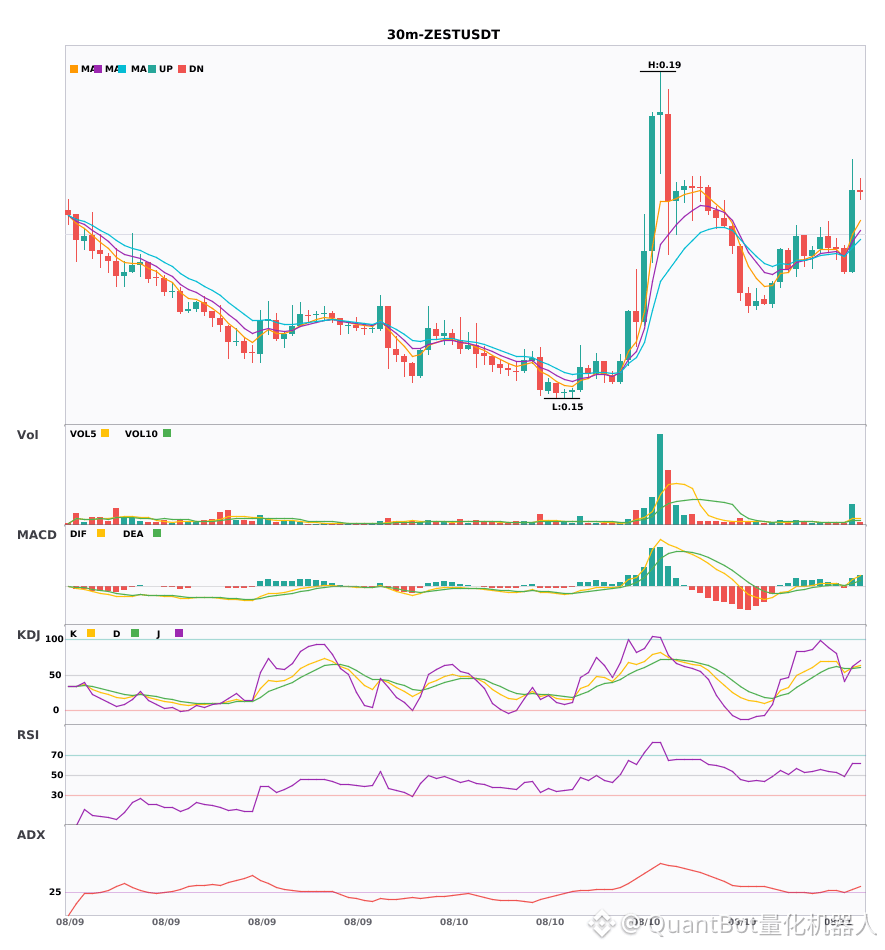Viewport: 885px width, 950px height.
Task: Click the tallest green volume bar
Action: tap(660, 479)
